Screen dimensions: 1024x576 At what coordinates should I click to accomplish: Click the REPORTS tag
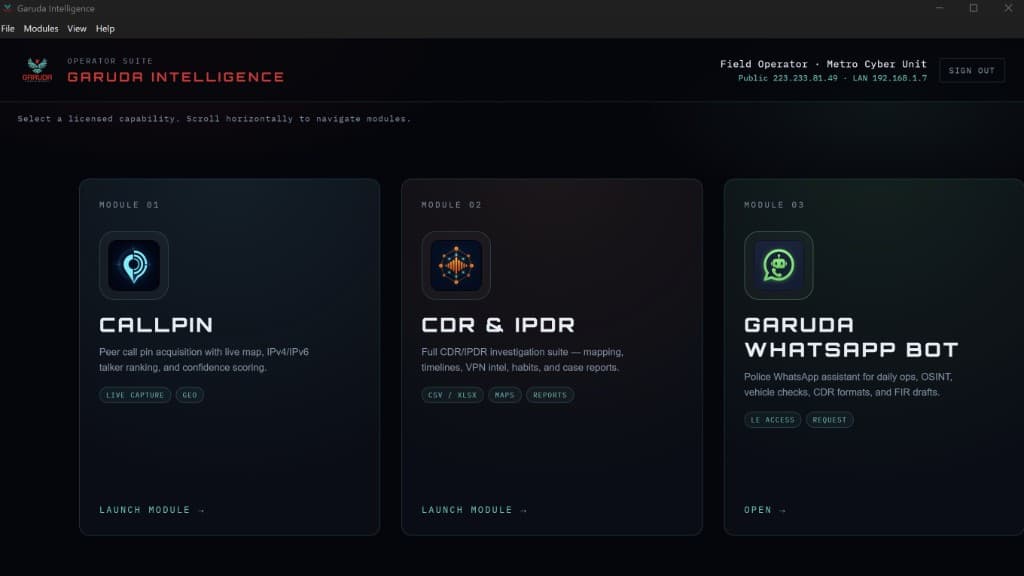(x=550, y=395)
